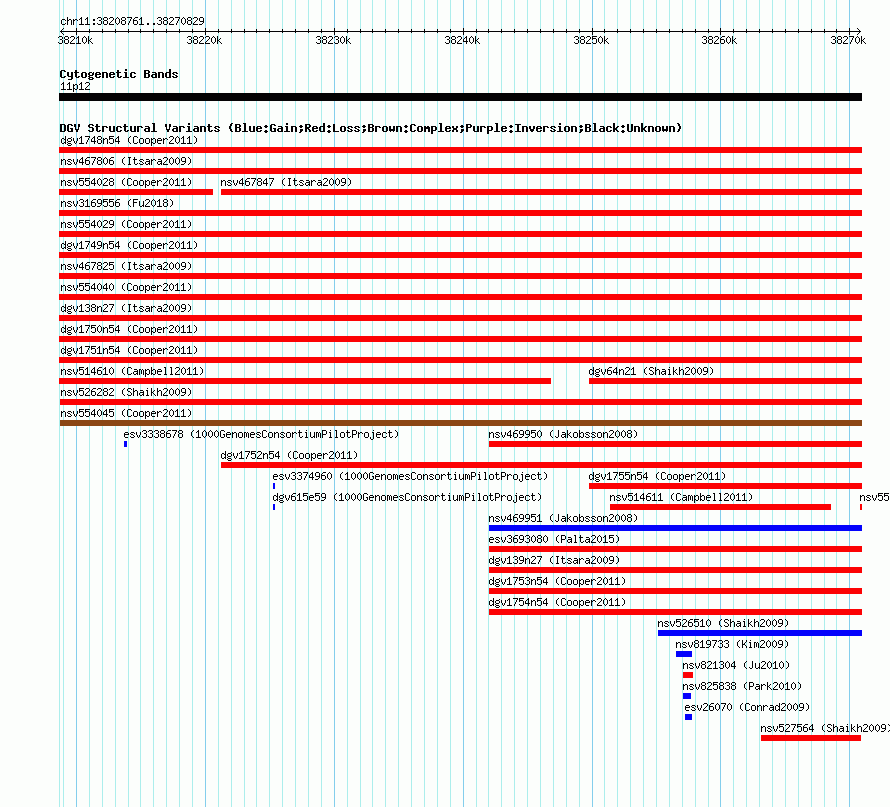Click the nsv527564 (Shaikh2009) label

825,728
